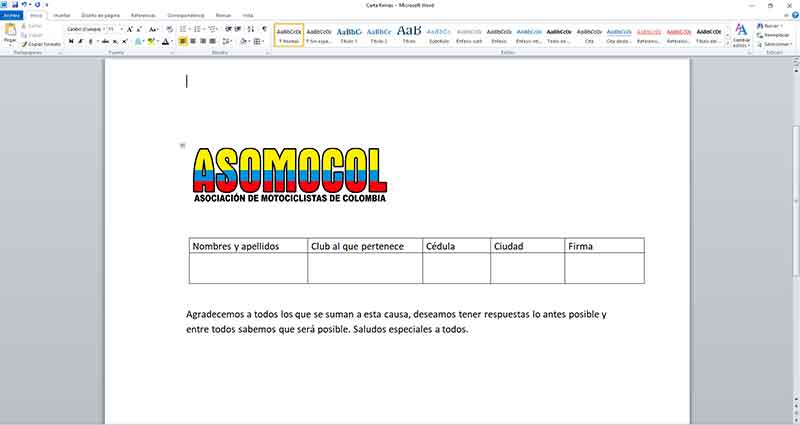
Task: Click the Copiar (Copy) command
Action: point(33,35)
